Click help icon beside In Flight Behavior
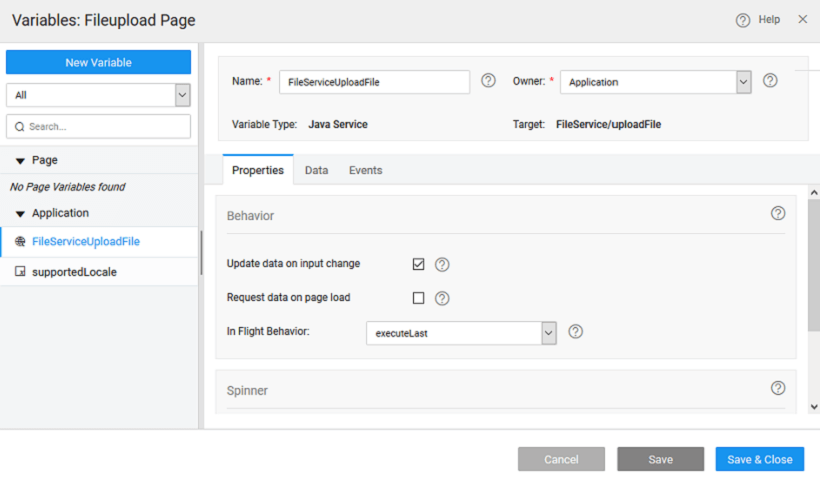Screen dimensions: 820x495 coord(575,332)
